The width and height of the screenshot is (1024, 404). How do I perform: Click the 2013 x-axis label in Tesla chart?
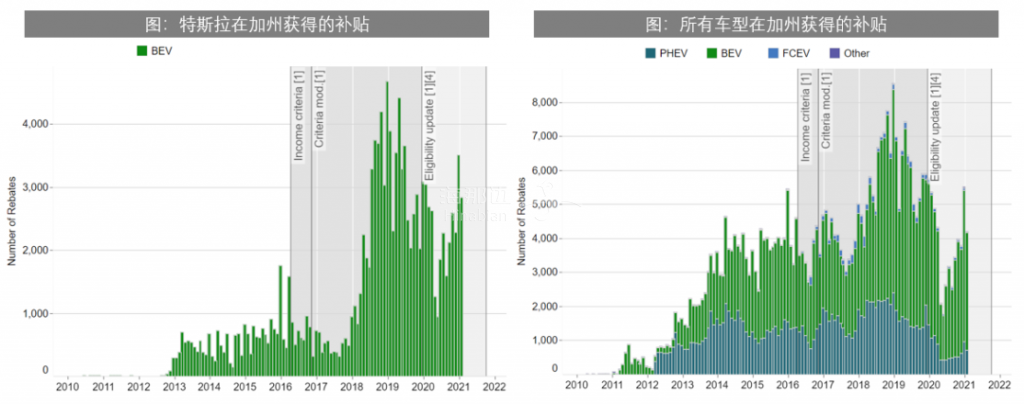tap(174, 387)
